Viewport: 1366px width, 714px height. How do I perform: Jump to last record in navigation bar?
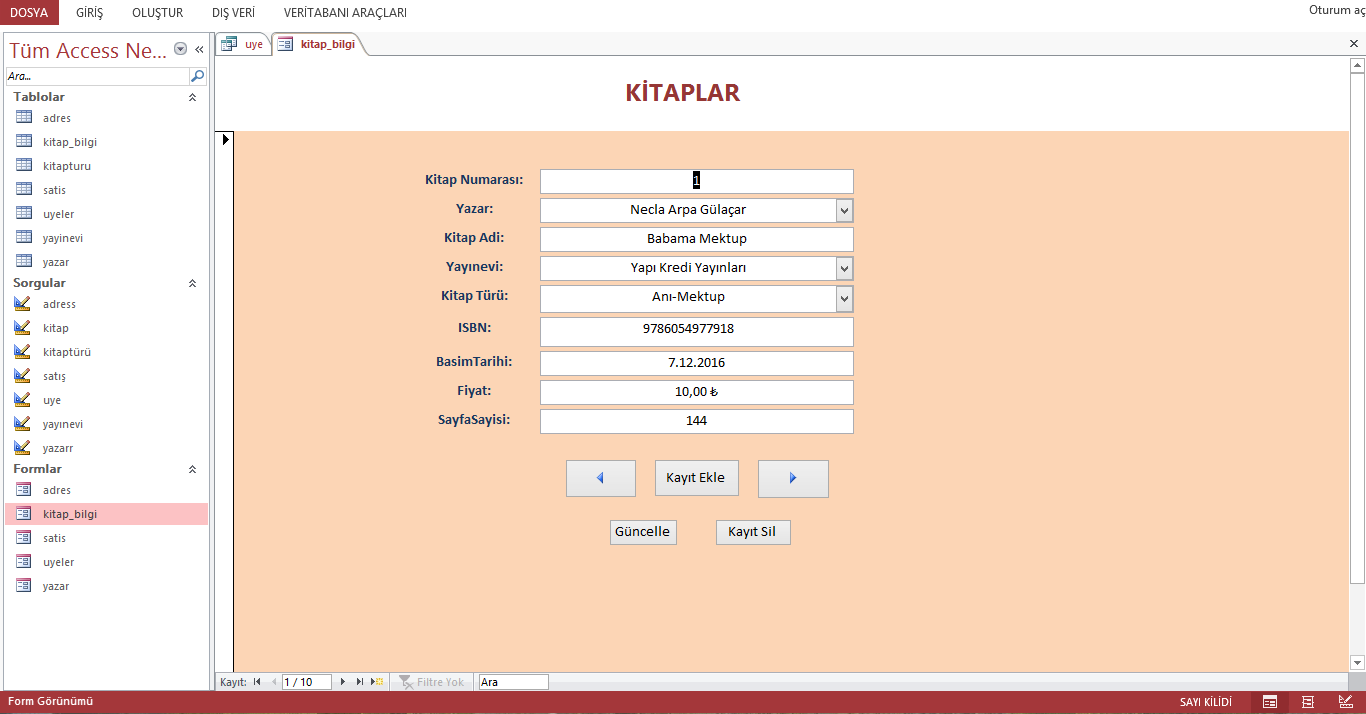360,682
